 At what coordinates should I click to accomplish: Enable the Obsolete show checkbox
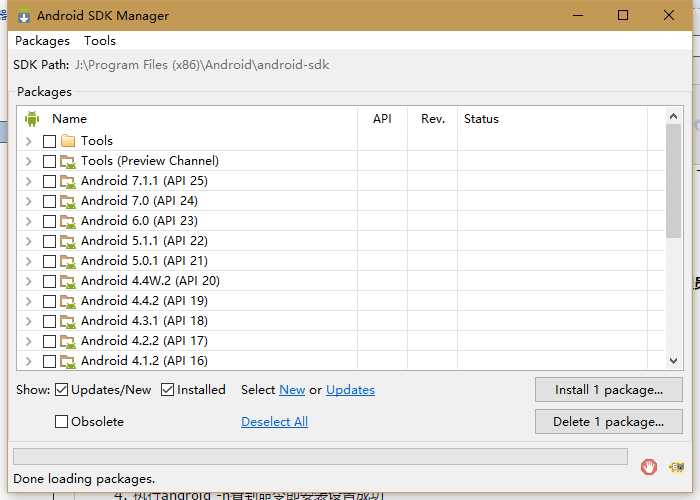tap(61, 421)
